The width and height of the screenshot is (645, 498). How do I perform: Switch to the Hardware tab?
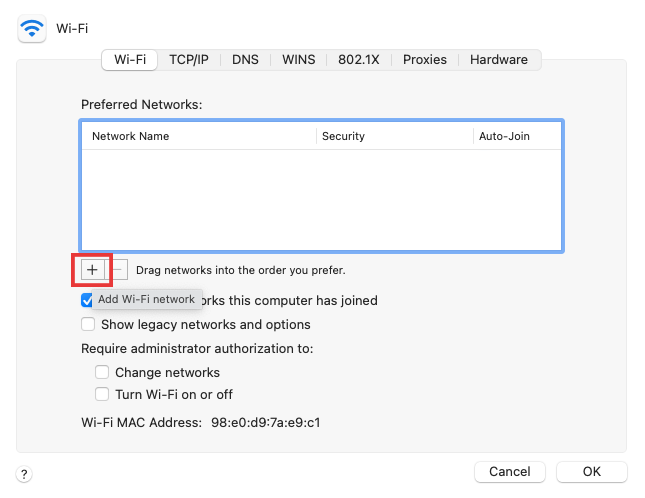coord(498,60)
